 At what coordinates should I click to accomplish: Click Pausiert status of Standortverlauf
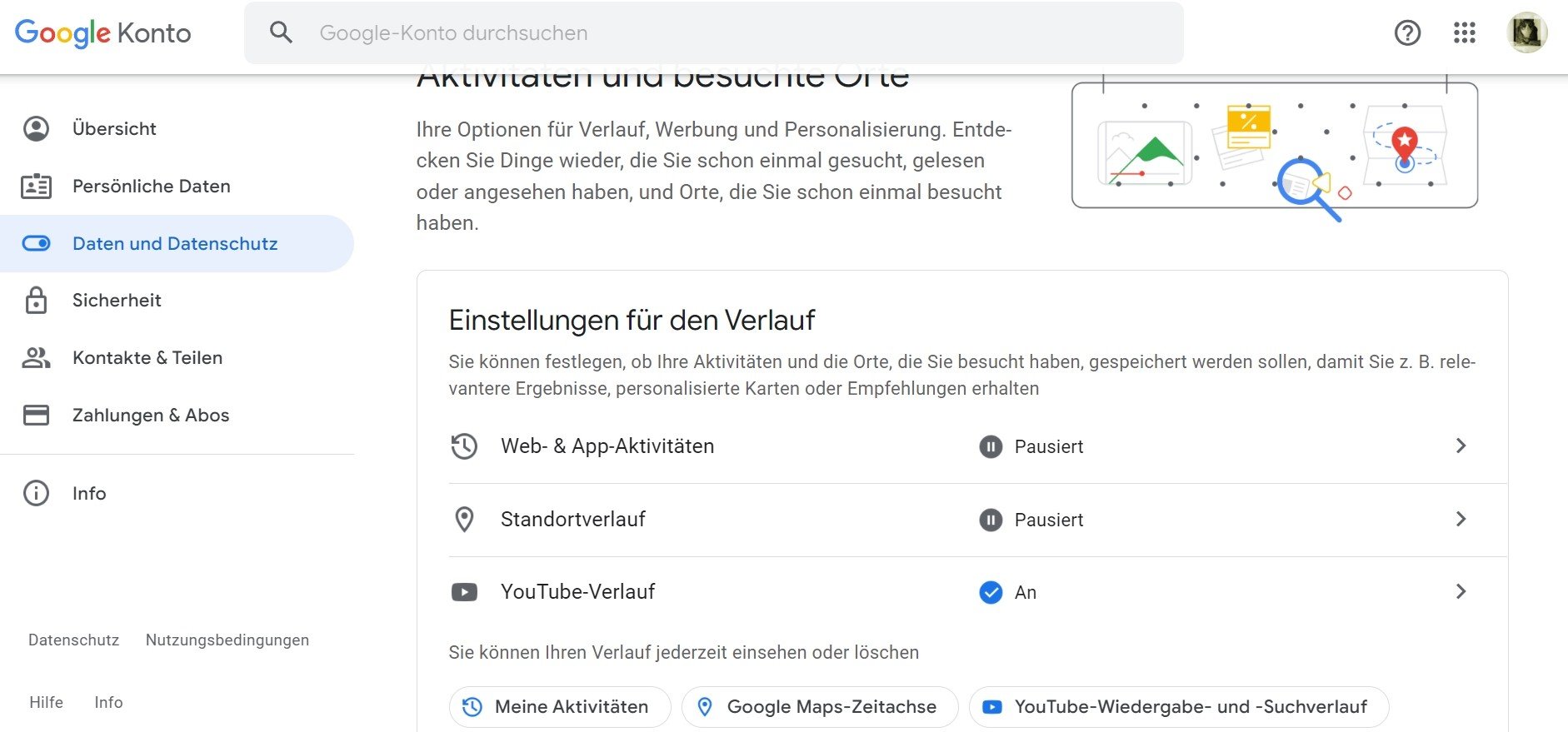[x=1049, y=520]
